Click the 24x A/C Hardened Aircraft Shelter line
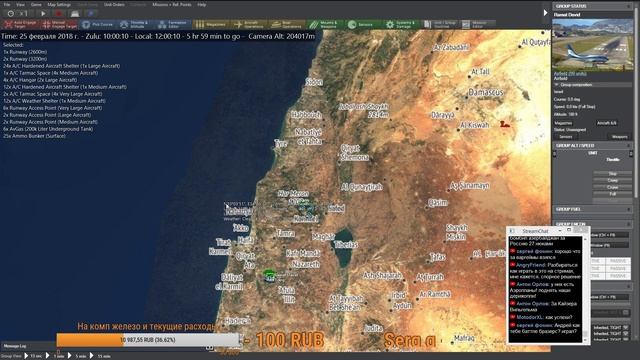This screenshot has width=640, height=360. click(x=62, y=66)
